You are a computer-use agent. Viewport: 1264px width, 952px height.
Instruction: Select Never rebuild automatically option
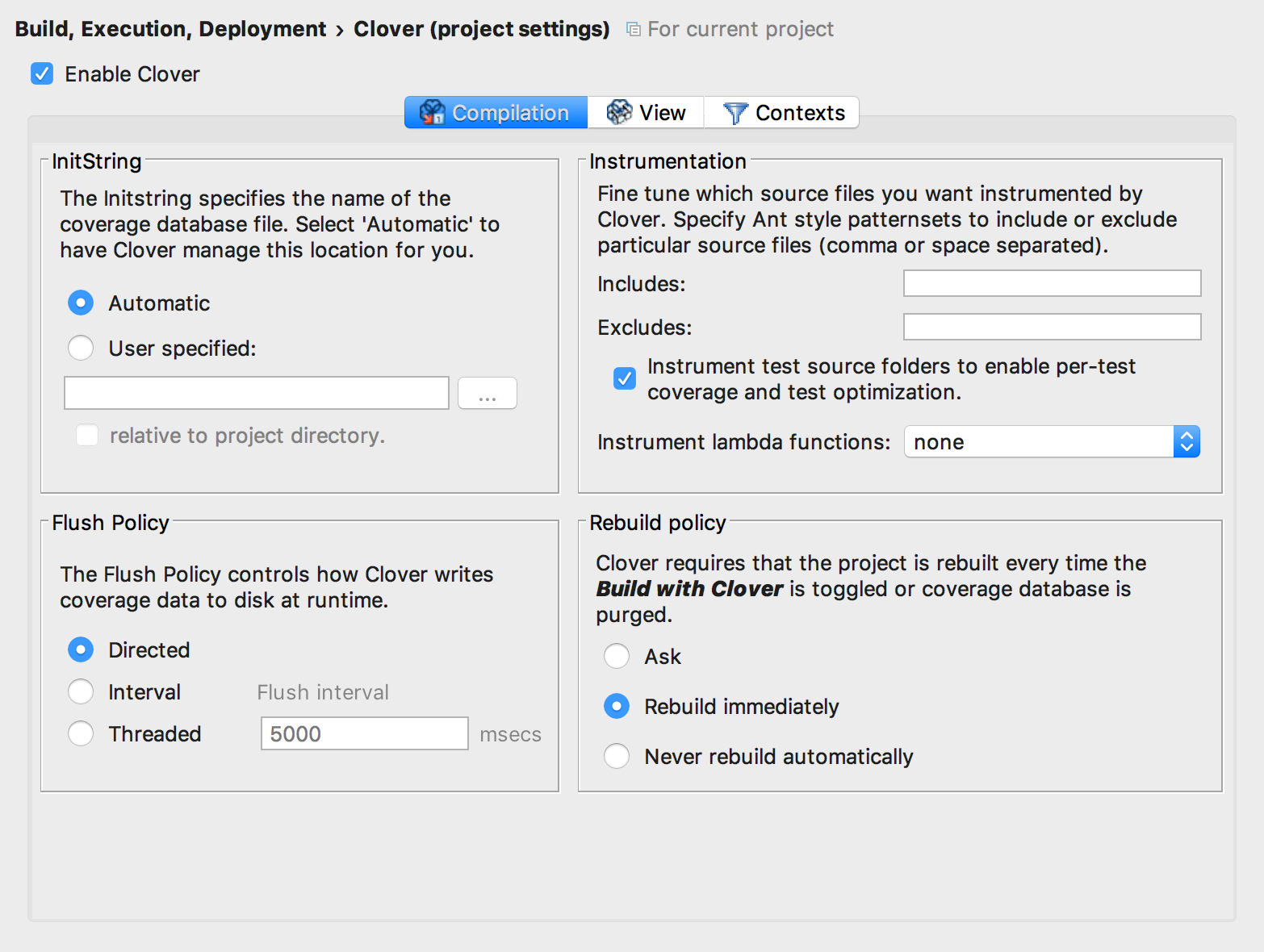click(617, 757)
